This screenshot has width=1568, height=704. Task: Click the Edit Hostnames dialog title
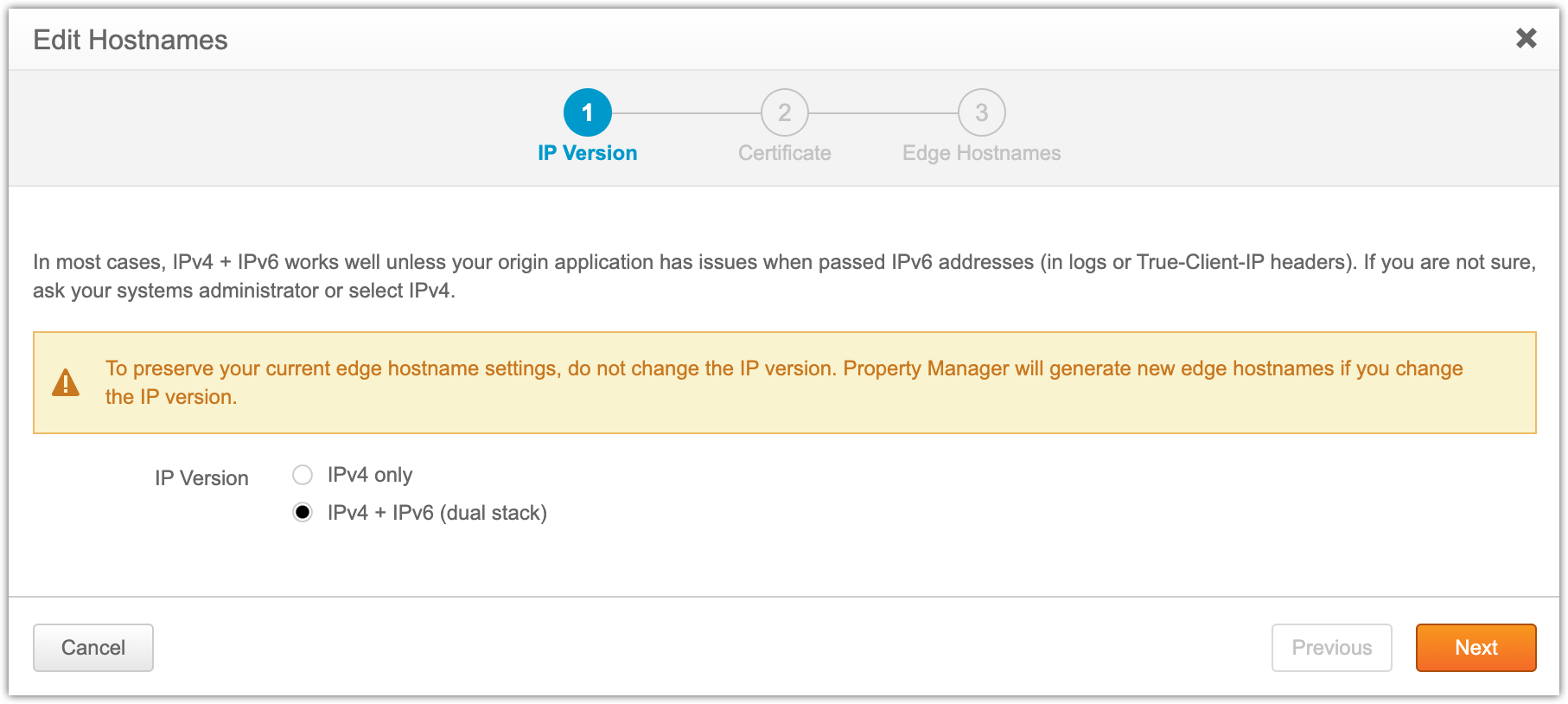point(131,40)
